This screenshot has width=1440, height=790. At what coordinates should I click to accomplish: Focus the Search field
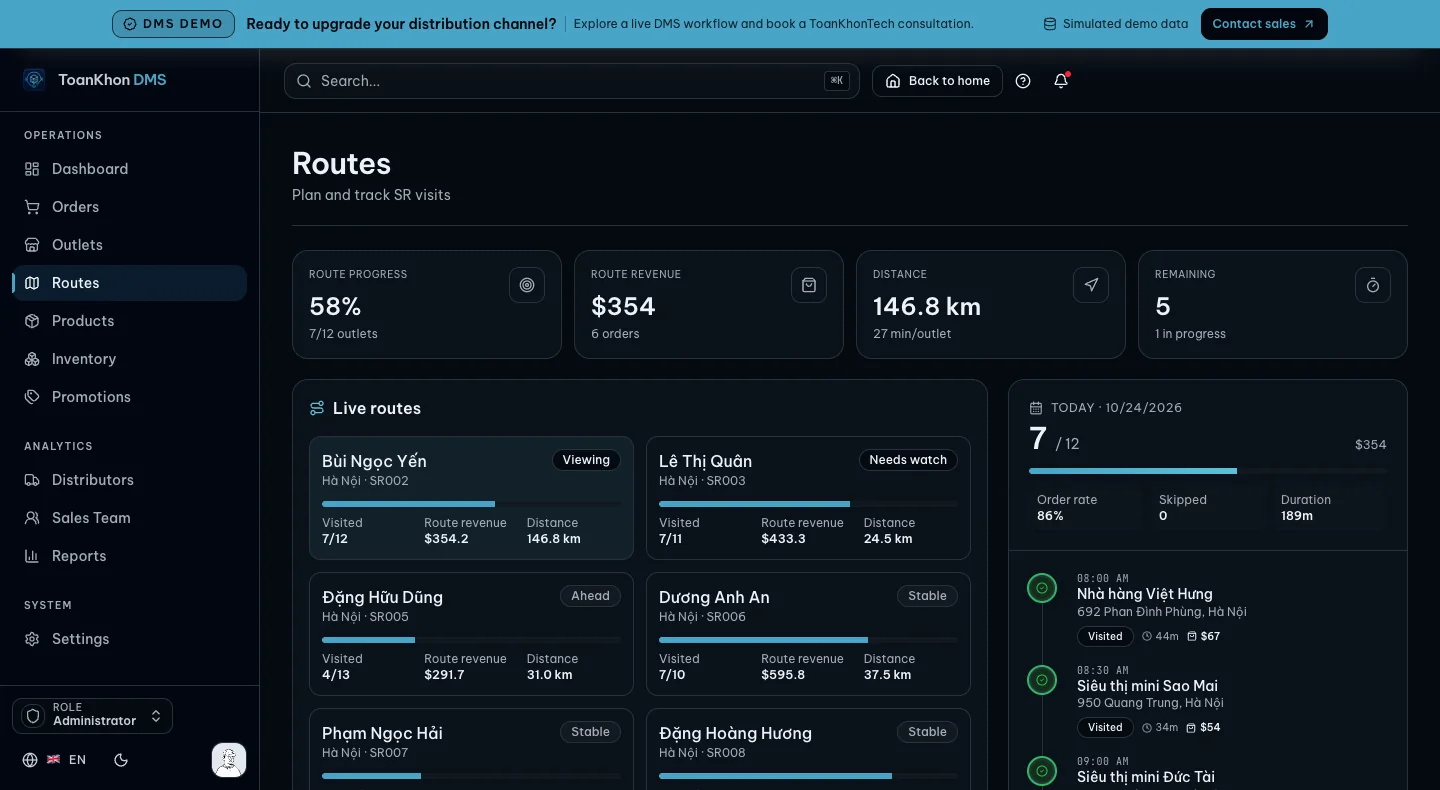click(x=572, y=81)
